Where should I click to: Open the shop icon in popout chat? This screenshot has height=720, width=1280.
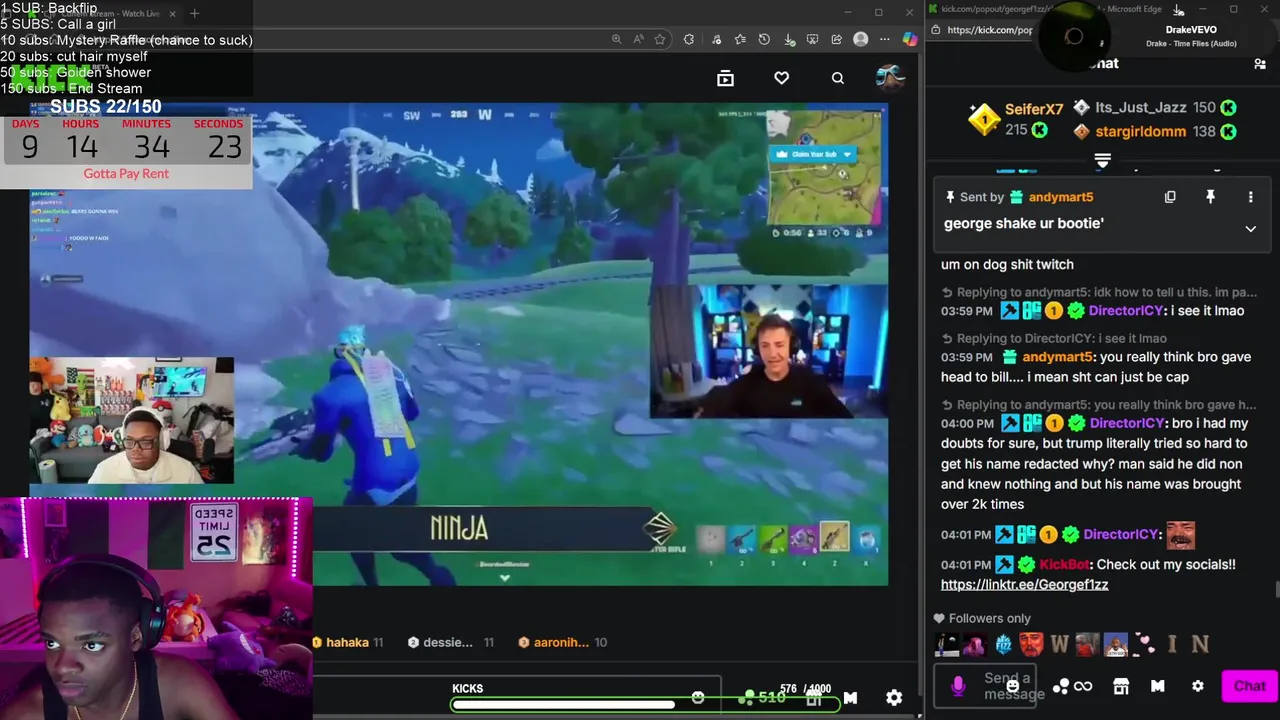[1121, 686]
